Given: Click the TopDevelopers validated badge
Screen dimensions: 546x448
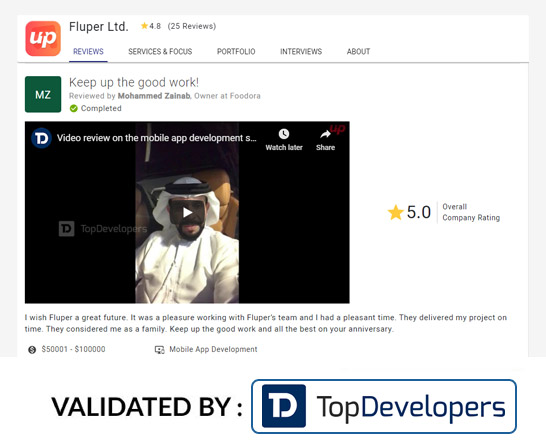Looking at the screenshot, I should [x=384, y=406].
